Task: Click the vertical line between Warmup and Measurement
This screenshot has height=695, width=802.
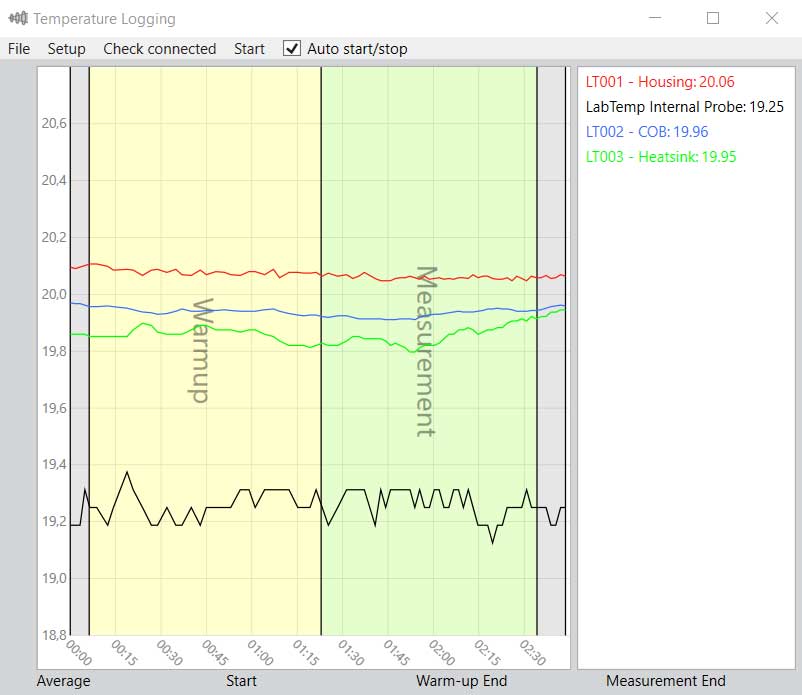Action: tap(321, 351)
